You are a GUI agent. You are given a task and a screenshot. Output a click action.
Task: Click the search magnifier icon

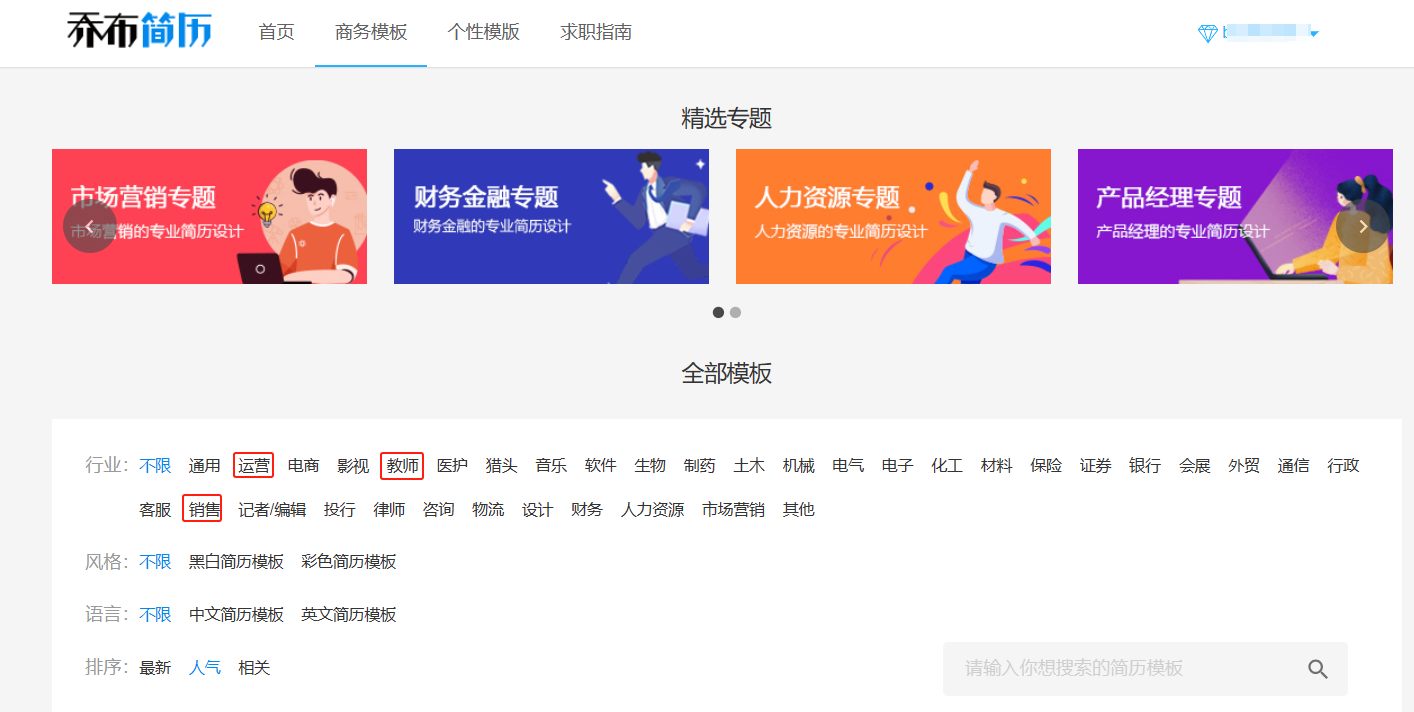point(1317,669)
